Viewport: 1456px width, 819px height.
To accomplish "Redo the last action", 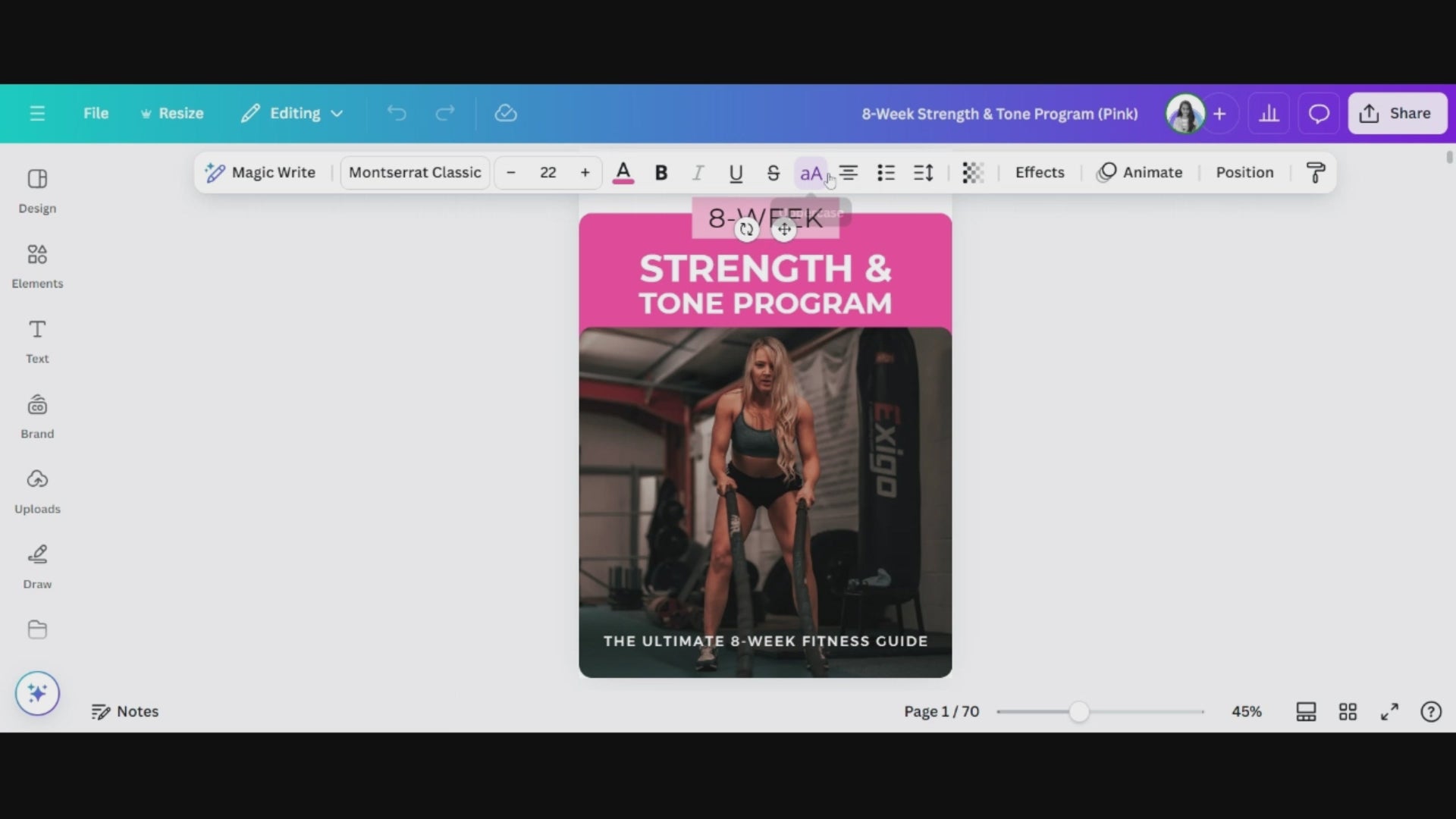I will coord(445,114).
